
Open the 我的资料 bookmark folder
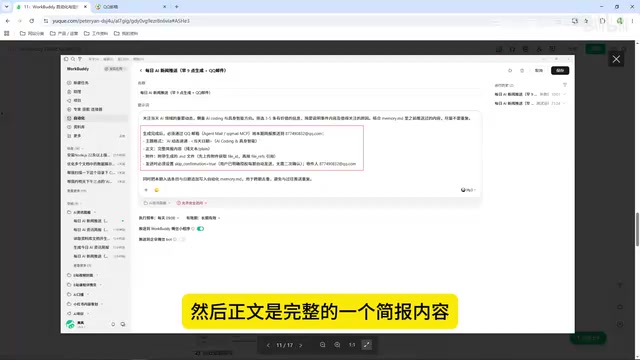(126, 33)
